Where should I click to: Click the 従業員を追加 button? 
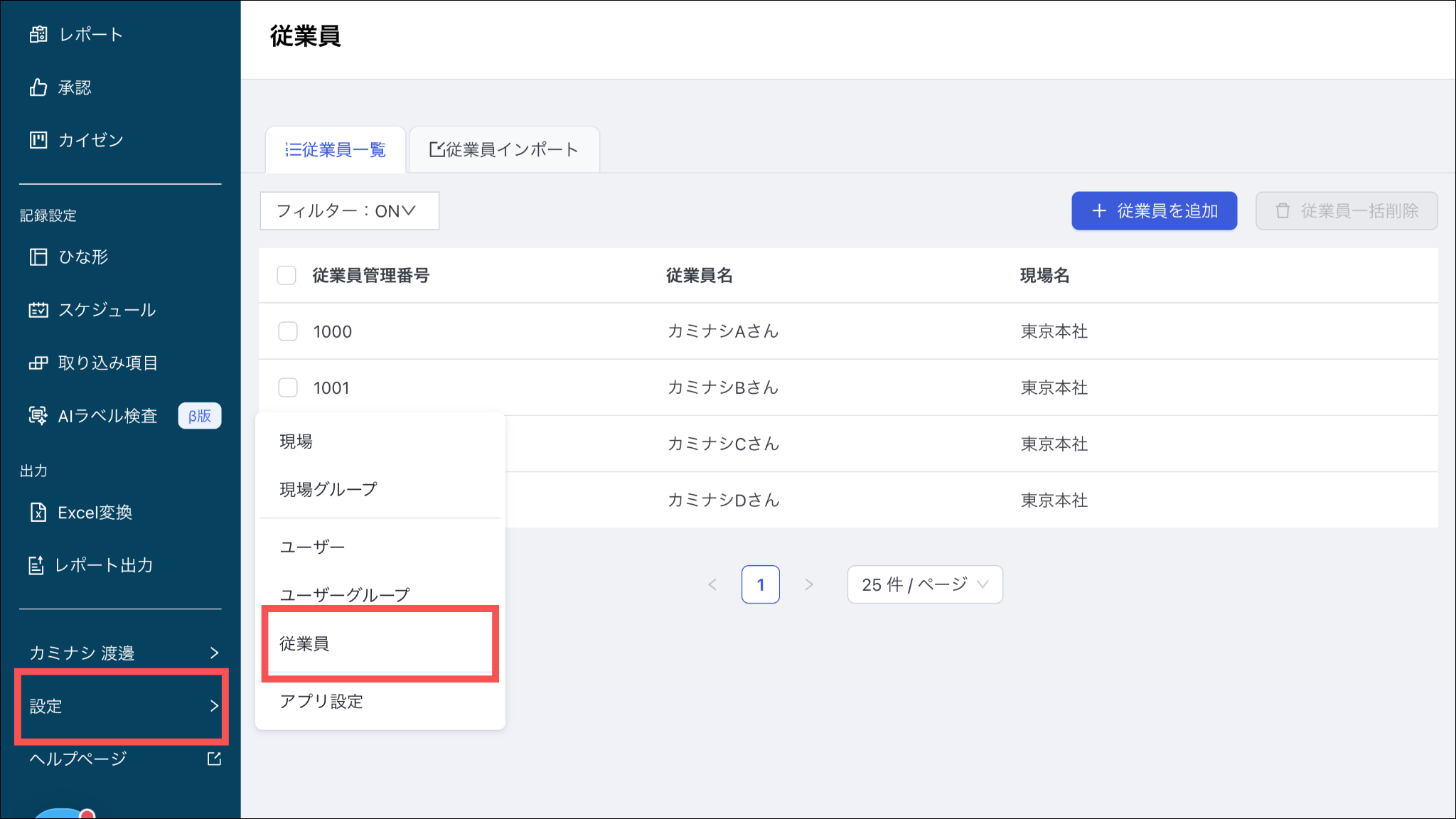point(1154,211)
